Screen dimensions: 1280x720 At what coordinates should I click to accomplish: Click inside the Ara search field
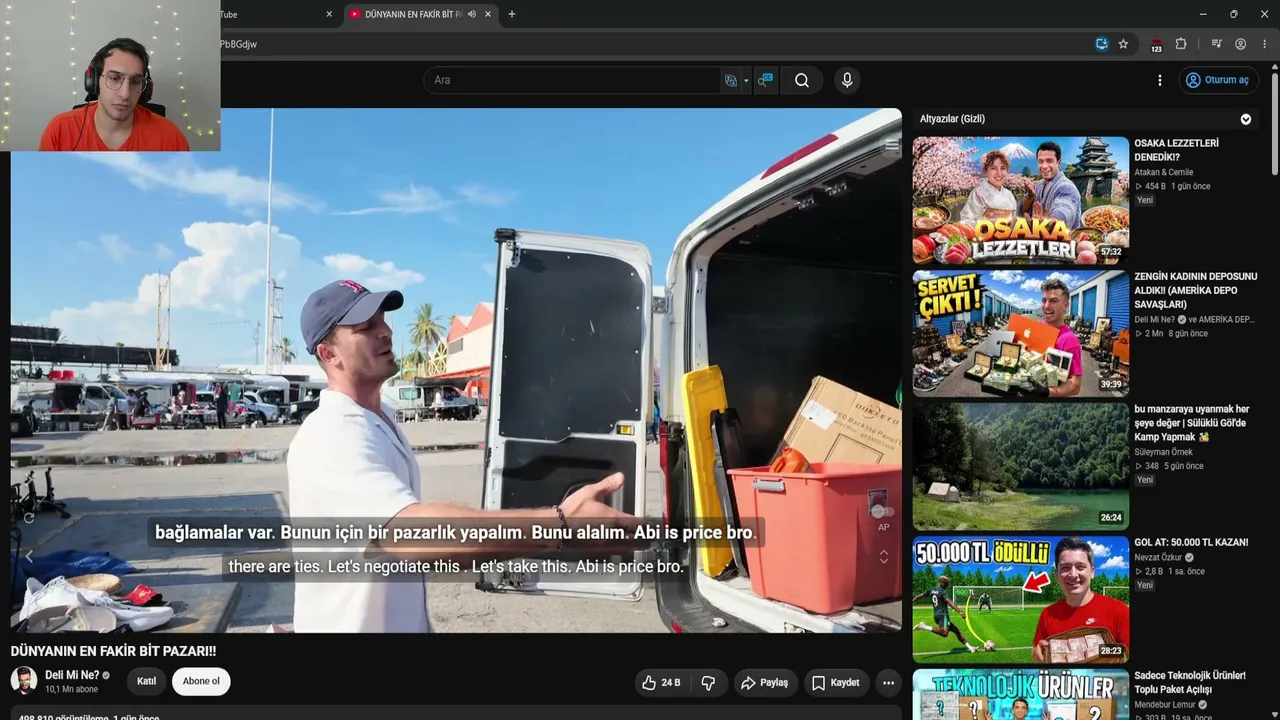point(574,80)
